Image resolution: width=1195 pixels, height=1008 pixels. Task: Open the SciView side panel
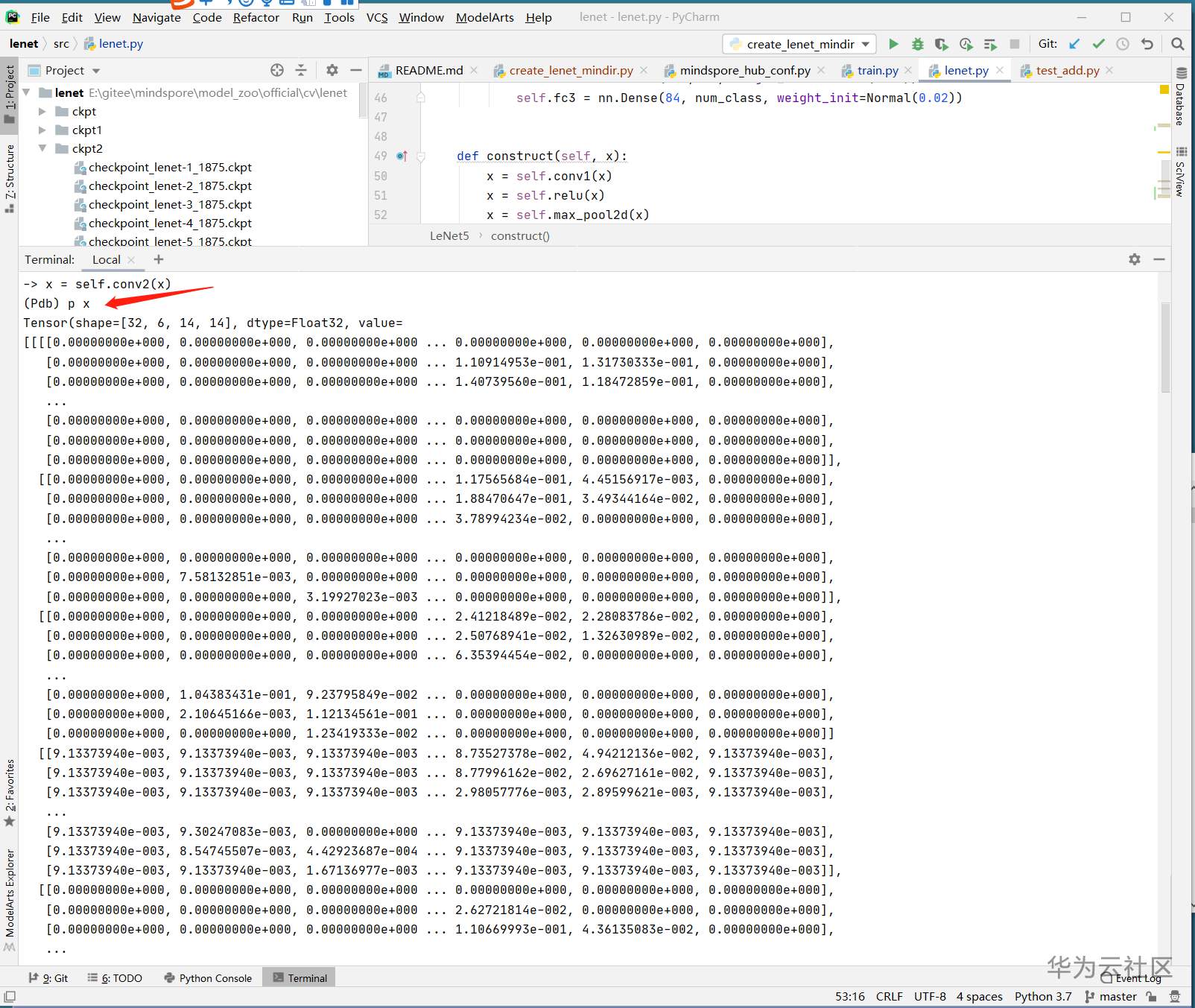coord(1181,171)
